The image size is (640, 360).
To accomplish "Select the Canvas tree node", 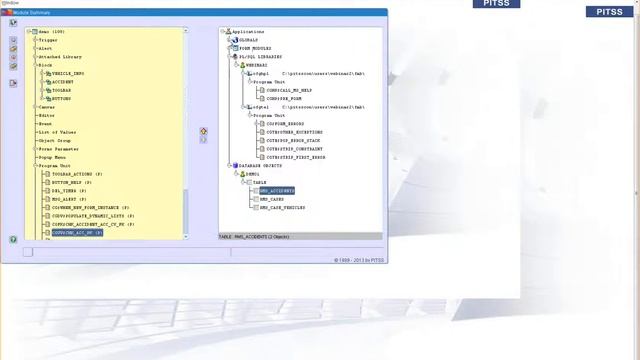I will point(47,107).
